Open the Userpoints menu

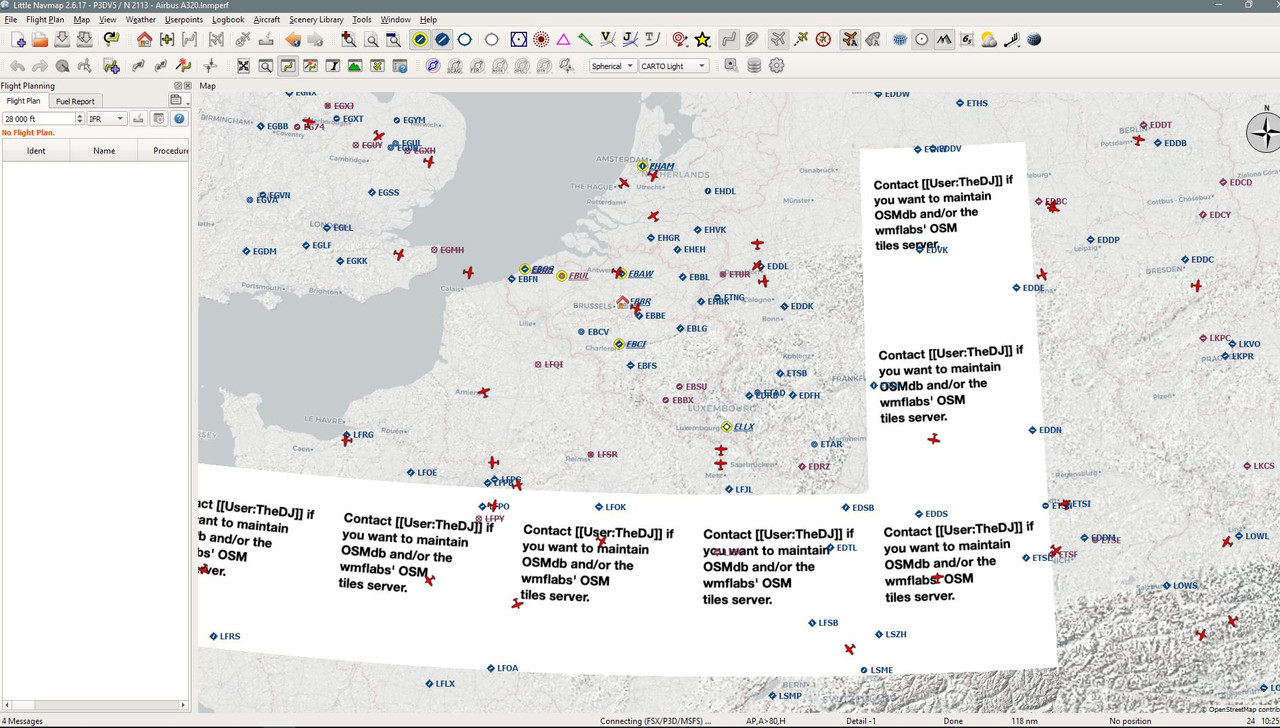tap(184, 19)
